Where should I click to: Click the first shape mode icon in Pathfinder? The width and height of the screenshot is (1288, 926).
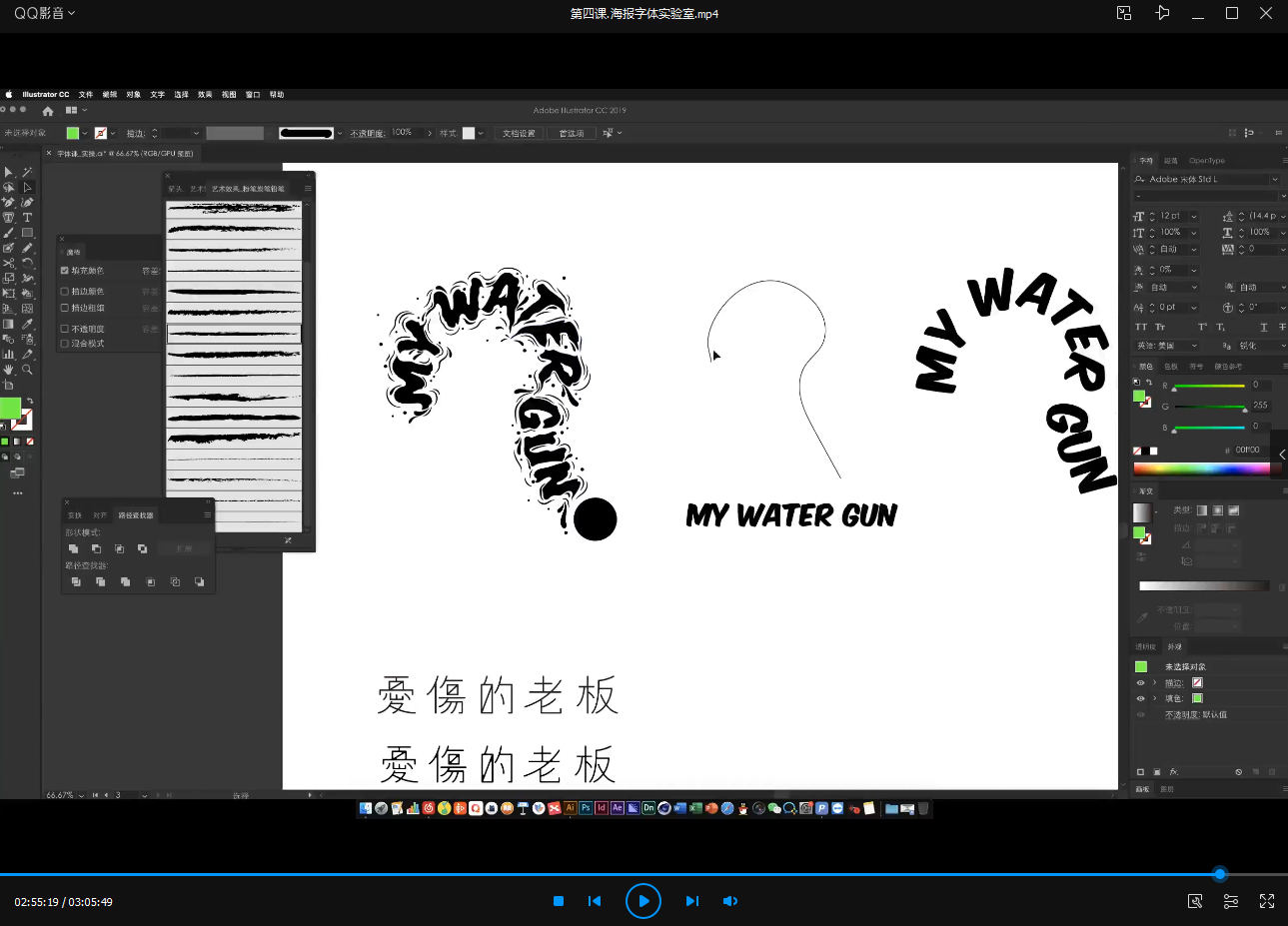tap(74, 548)
